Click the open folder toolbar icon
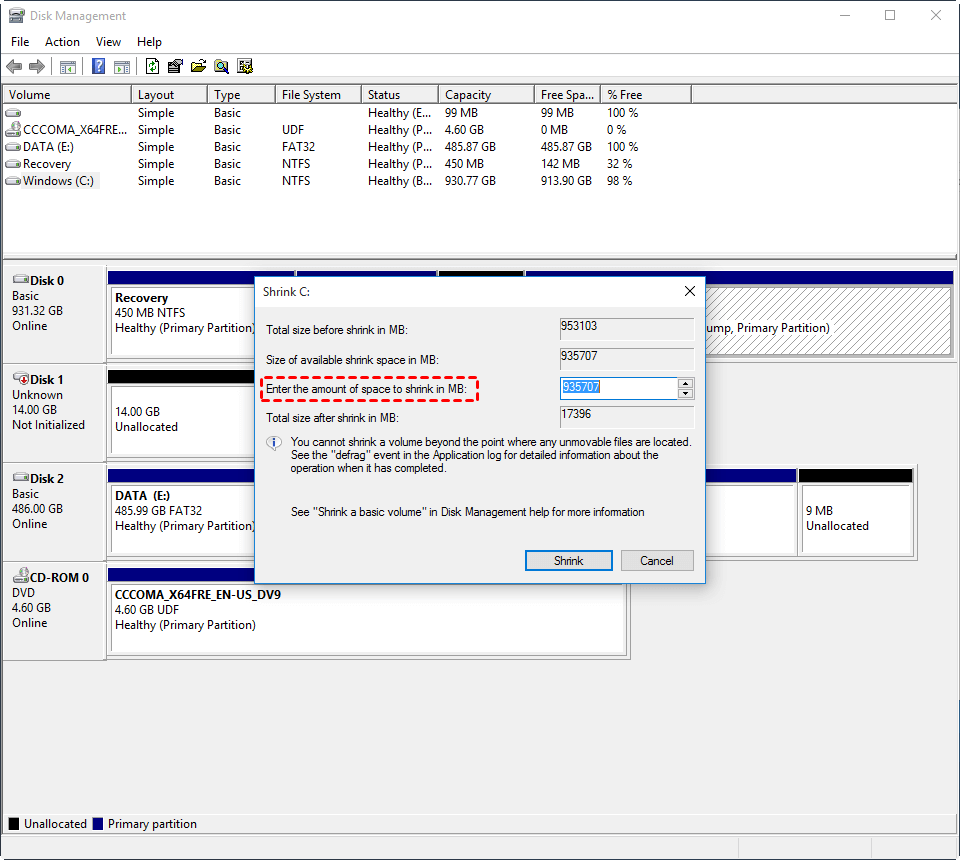Screen dimensions: 960x860 [198, 67]
